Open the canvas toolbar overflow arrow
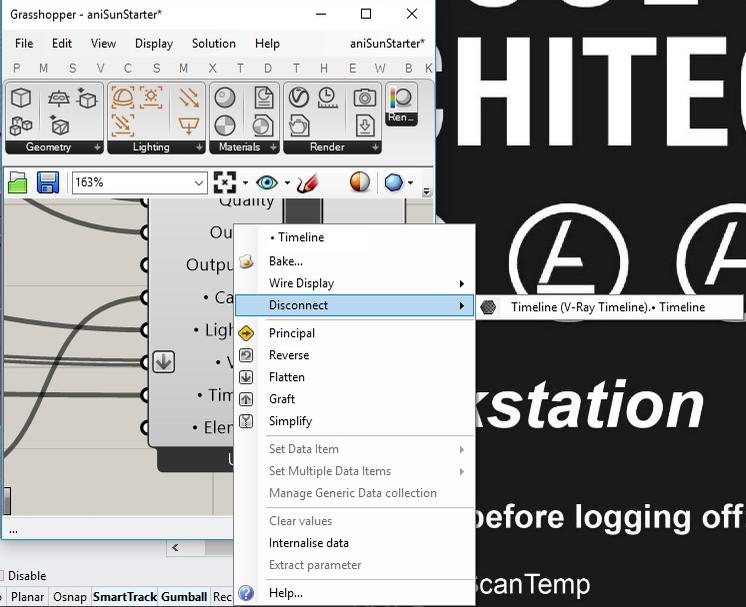This screenshot has width=746, height=607. coord(426,192)
